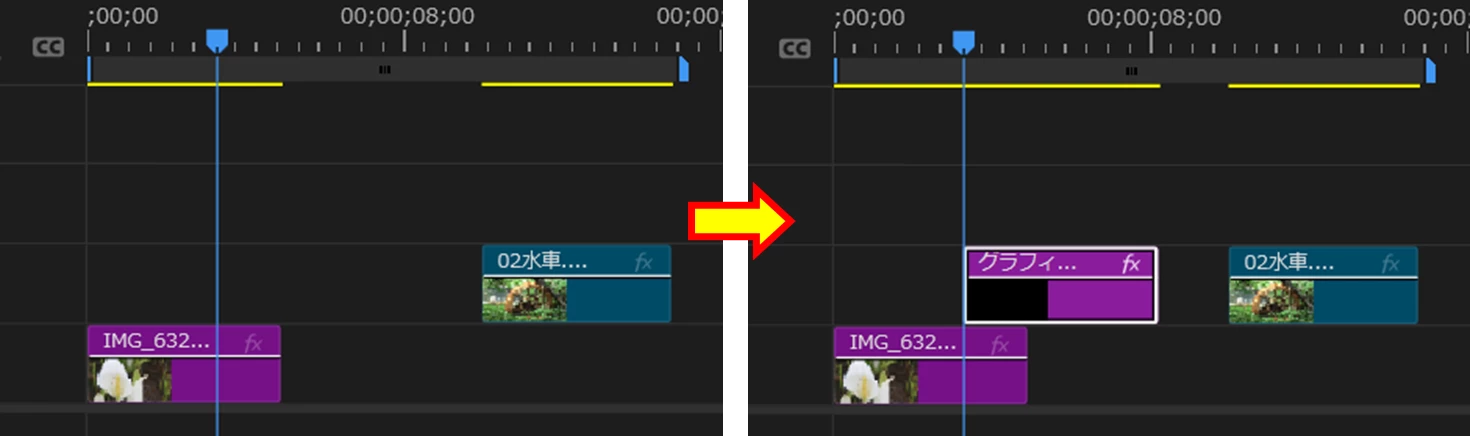Click the flower thumbnail of left IMG_632 clip
The image size is (1470, 436).
tap(130, 380)
